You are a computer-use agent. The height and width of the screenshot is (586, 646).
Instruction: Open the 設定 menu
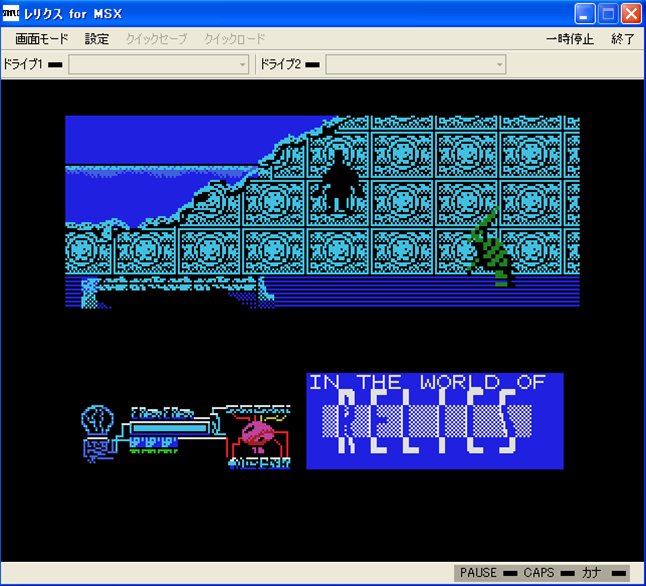97,39
